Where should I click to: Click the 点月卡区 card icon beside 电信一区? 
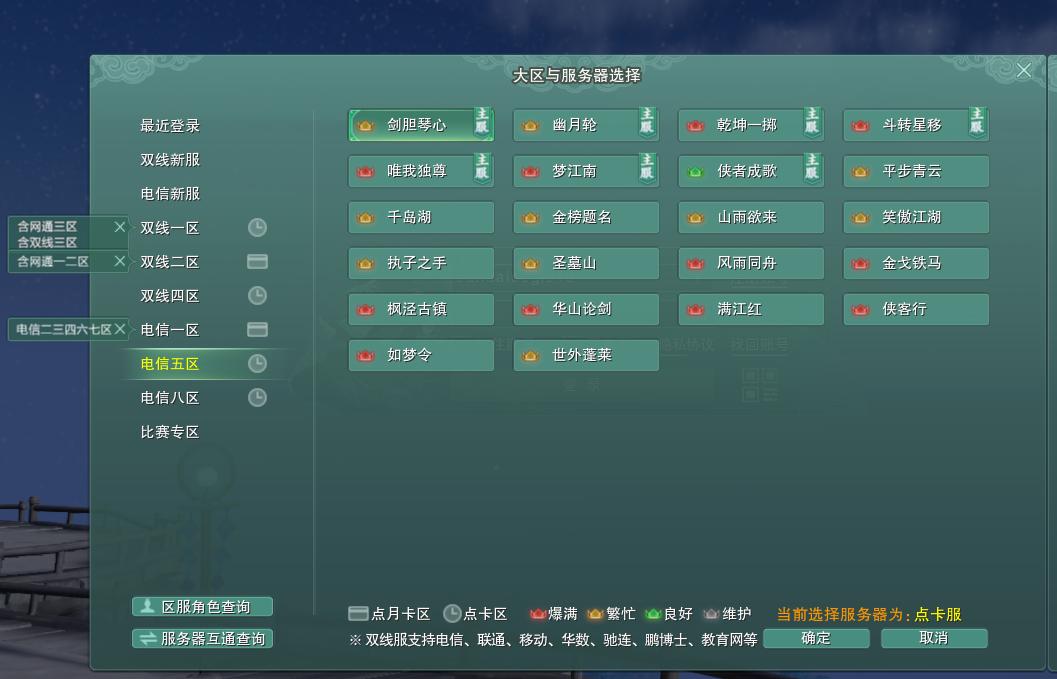257,329
